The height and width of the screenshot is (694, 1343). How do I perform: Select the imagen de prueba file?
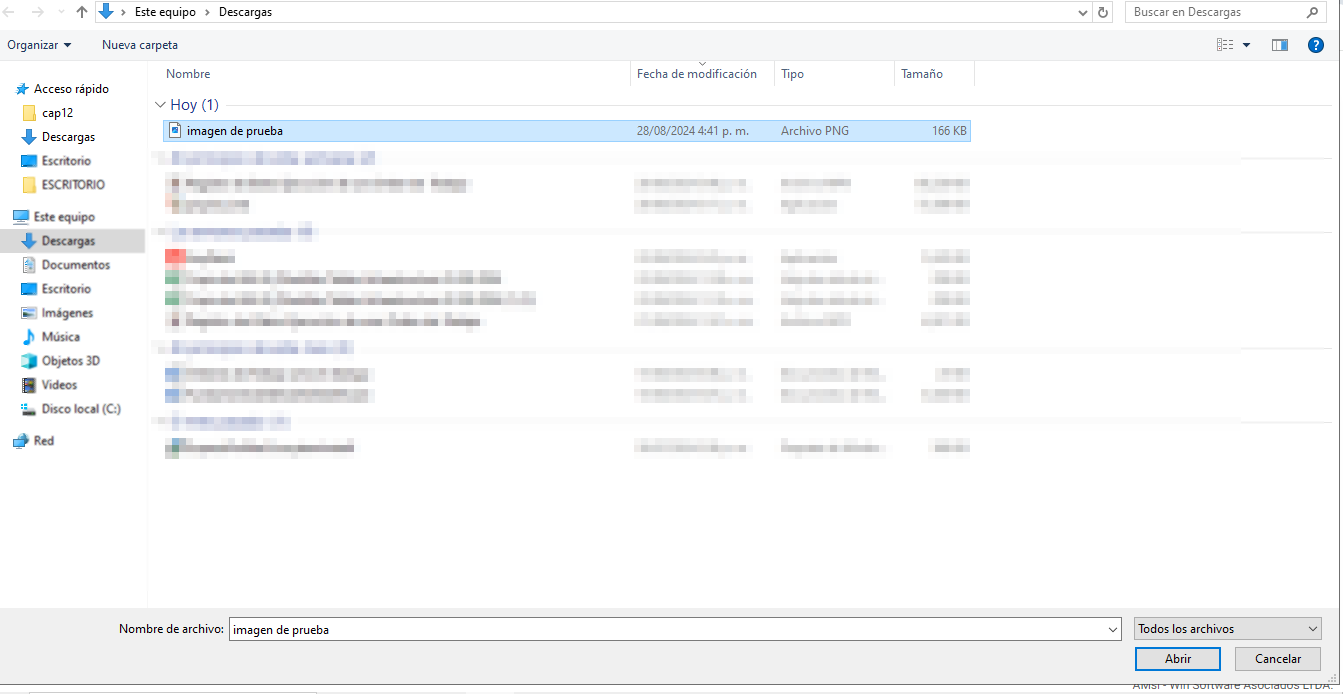pyautogui.click(x=566, y=131)
